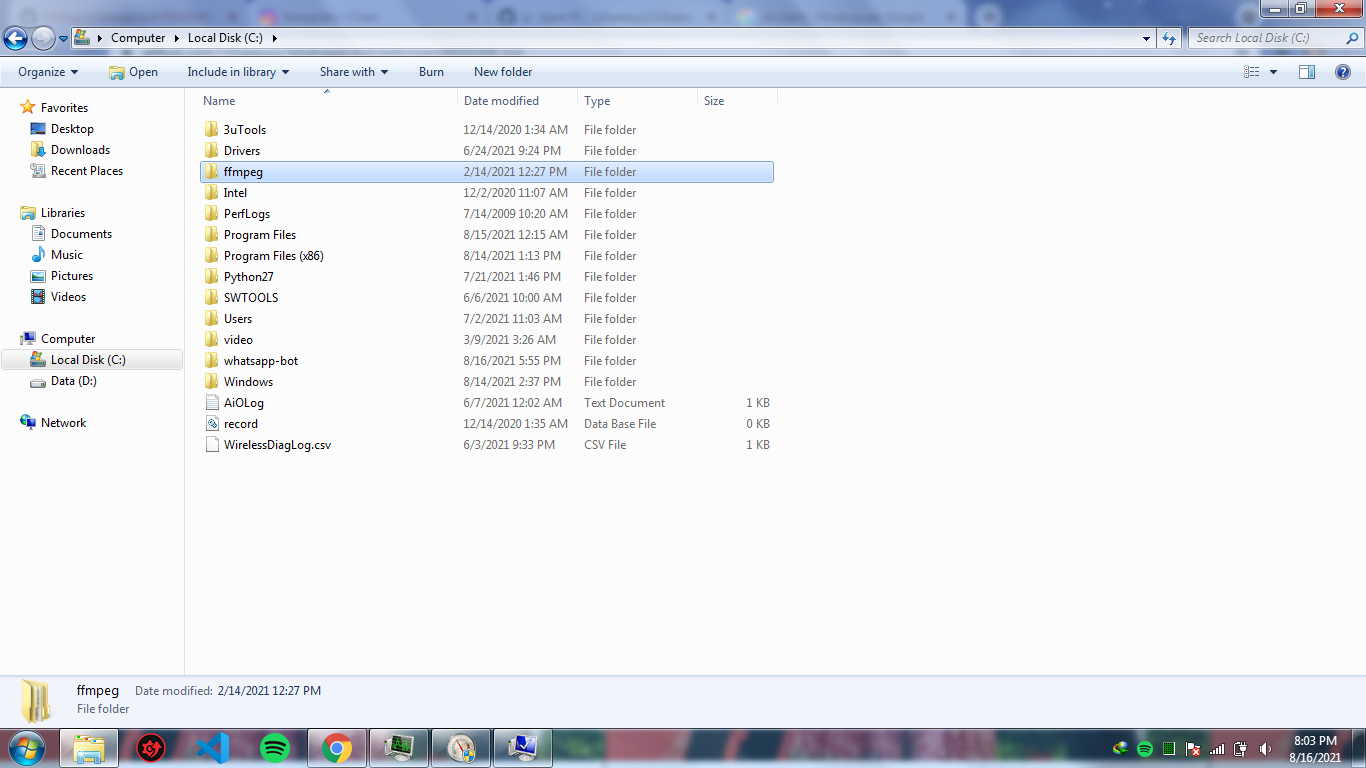Image resolution: width=1366 pixels, height=768 pixels.
Task: Select Downloads under Favorites
Action: point(80,150)
